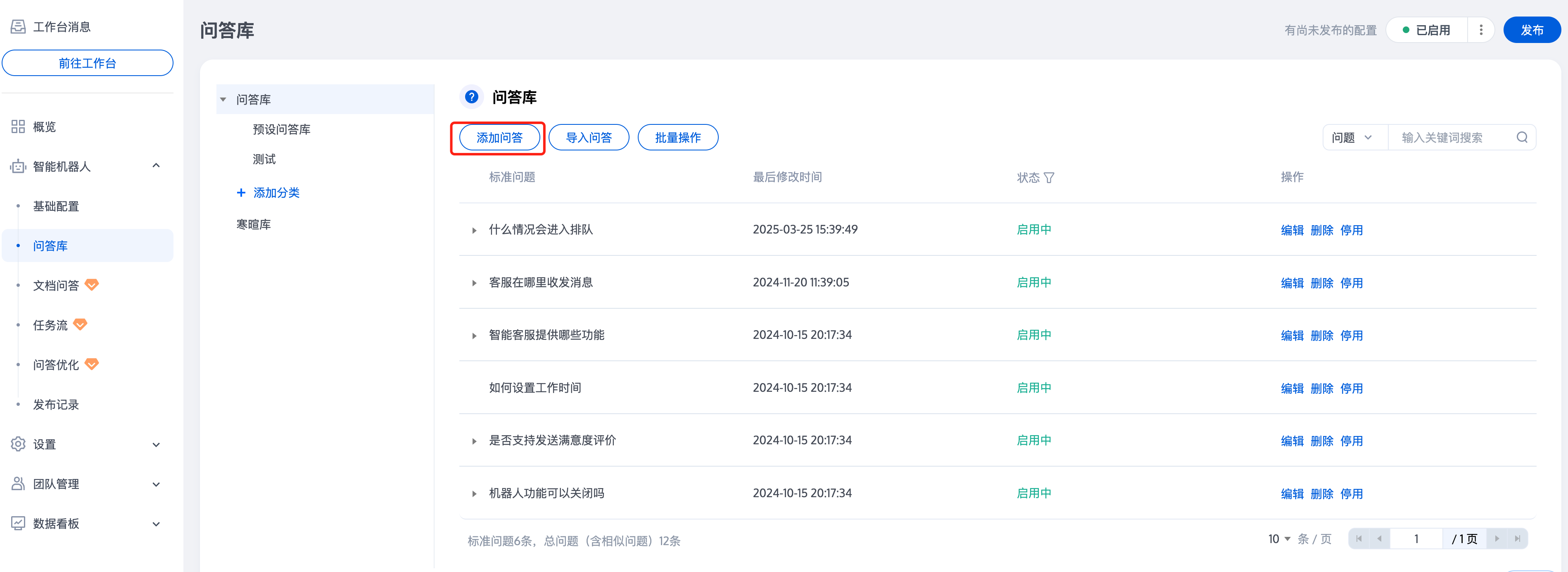Go to last page pagination icon

(1517, 539)
